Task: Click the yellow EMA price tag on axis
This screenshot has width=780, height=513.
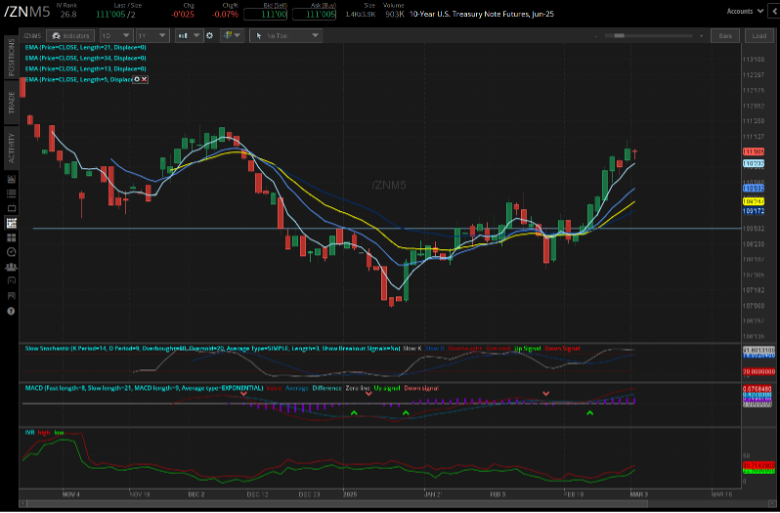Action: point(754,202)
